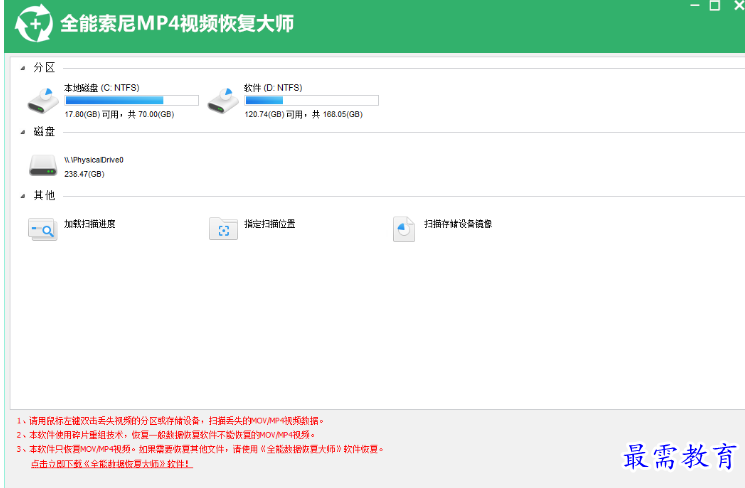Maximize the application window
This screenshot has width=745, height=488.
(715, 5)
